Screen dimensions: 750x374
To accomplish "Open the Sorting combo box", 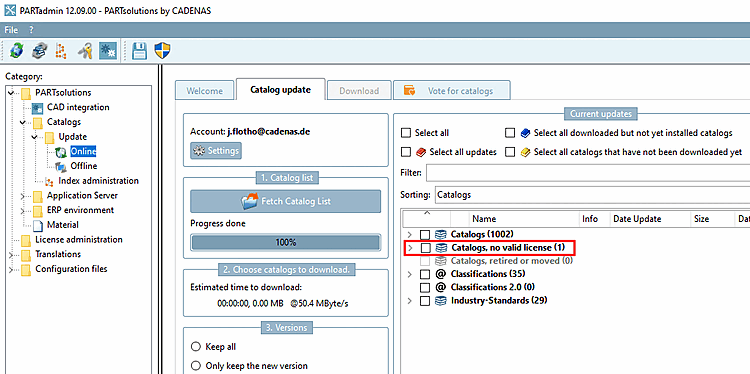I will pos(592,195).
